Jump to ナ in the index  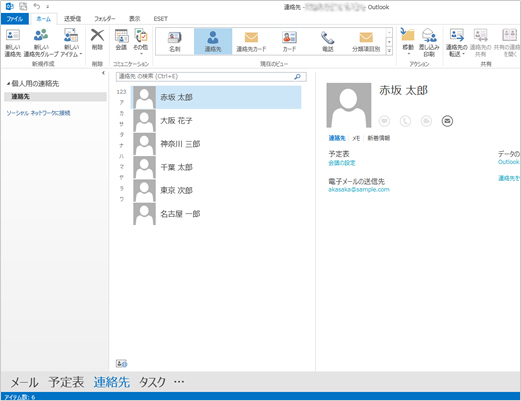(122, 145)
